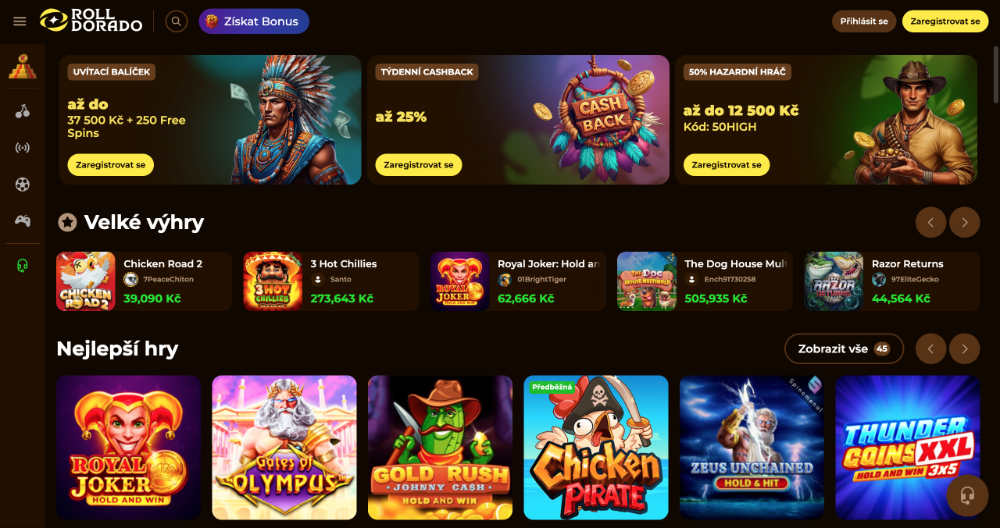Click the Získat Bonus button
The width and height of the screenshot is (1000, 528).
point(254,21)
